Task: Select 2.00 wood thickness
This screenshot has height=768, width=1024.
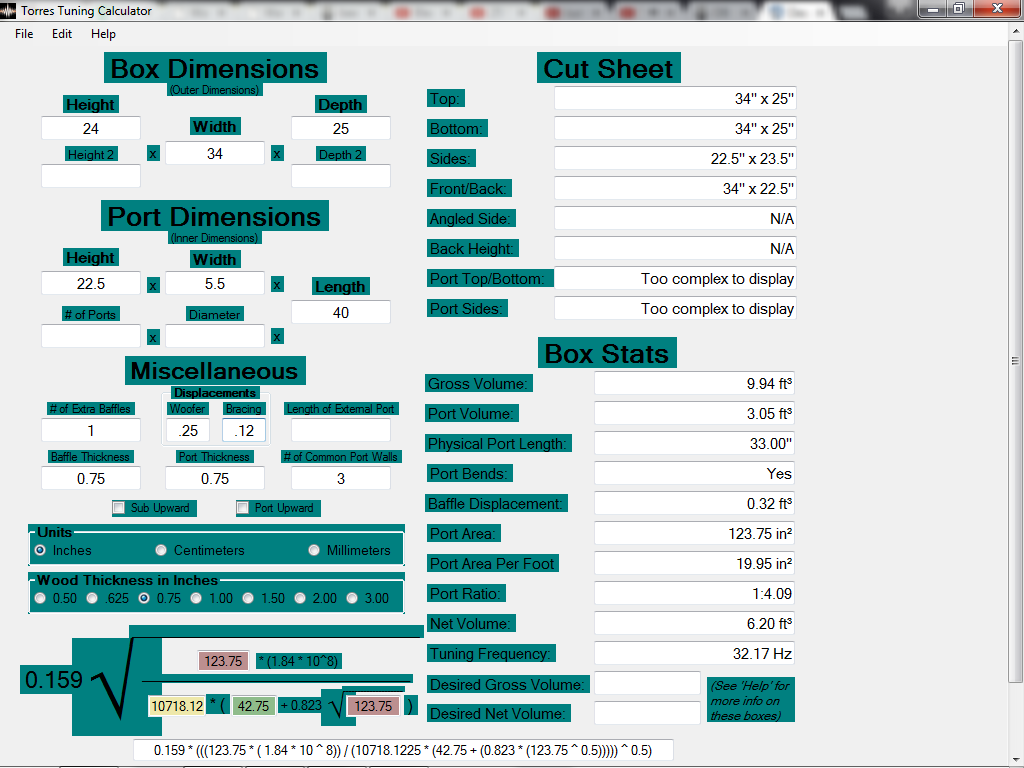Action: pos(300,598)
